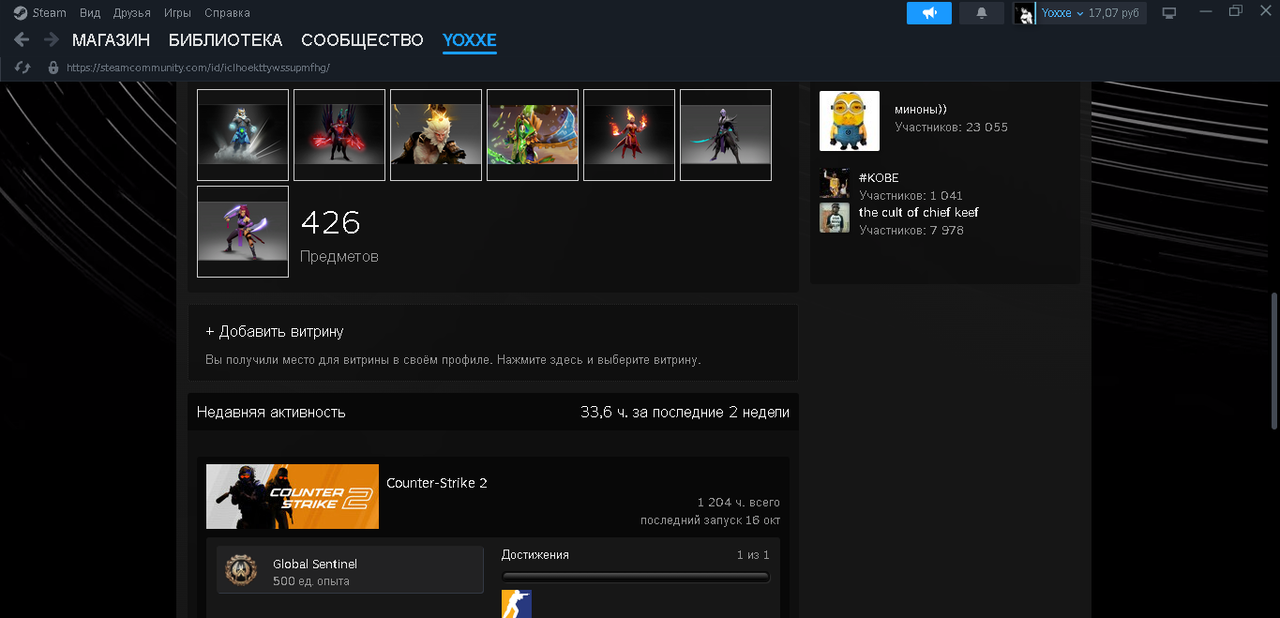Click the Counter-Strike 2 game title
This screenshot has width=1280, height=618.
437,483
